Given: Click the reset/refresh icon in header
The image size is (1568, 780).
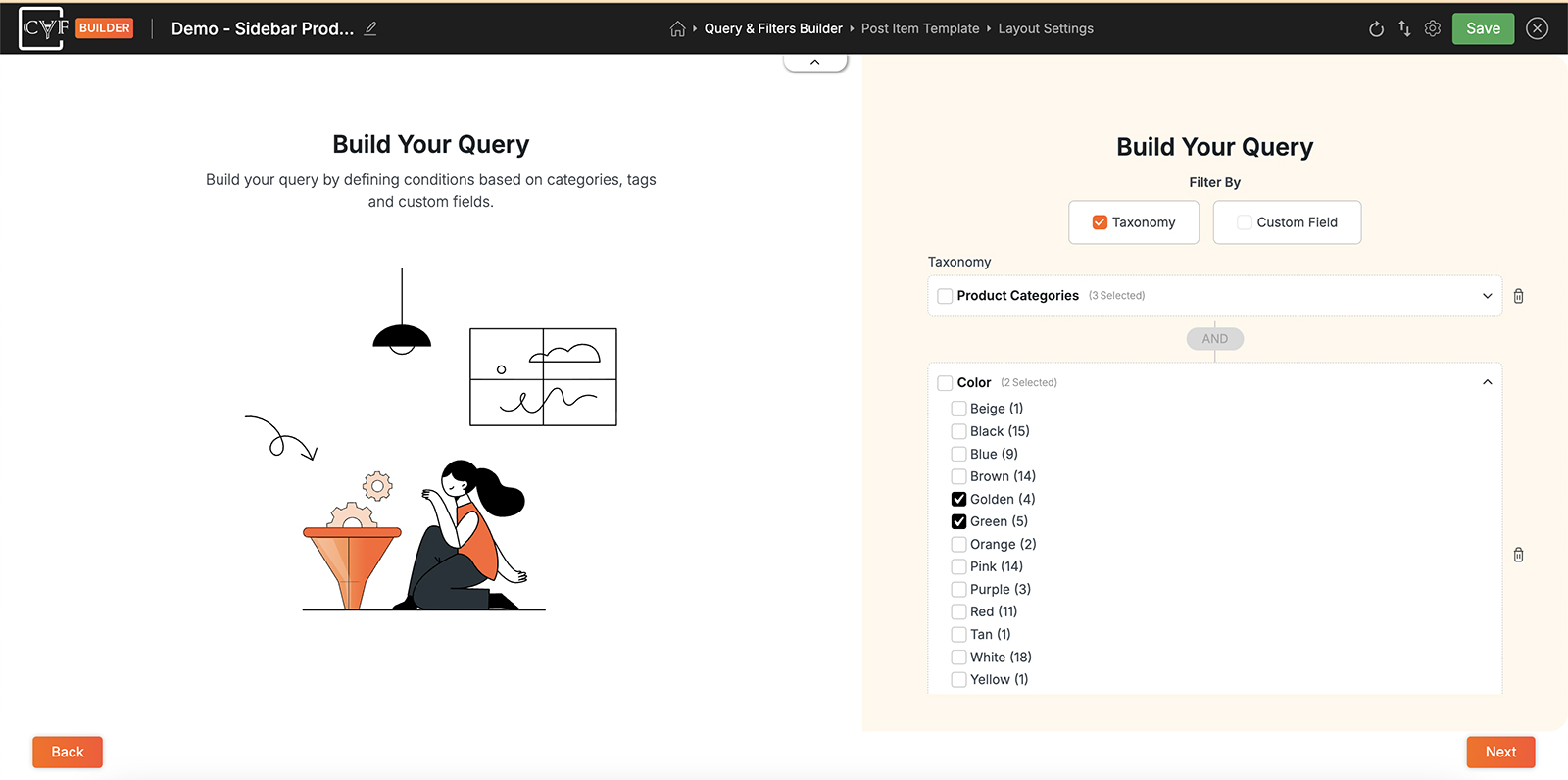Looking at the screenshot, I should click(1376, 28).
